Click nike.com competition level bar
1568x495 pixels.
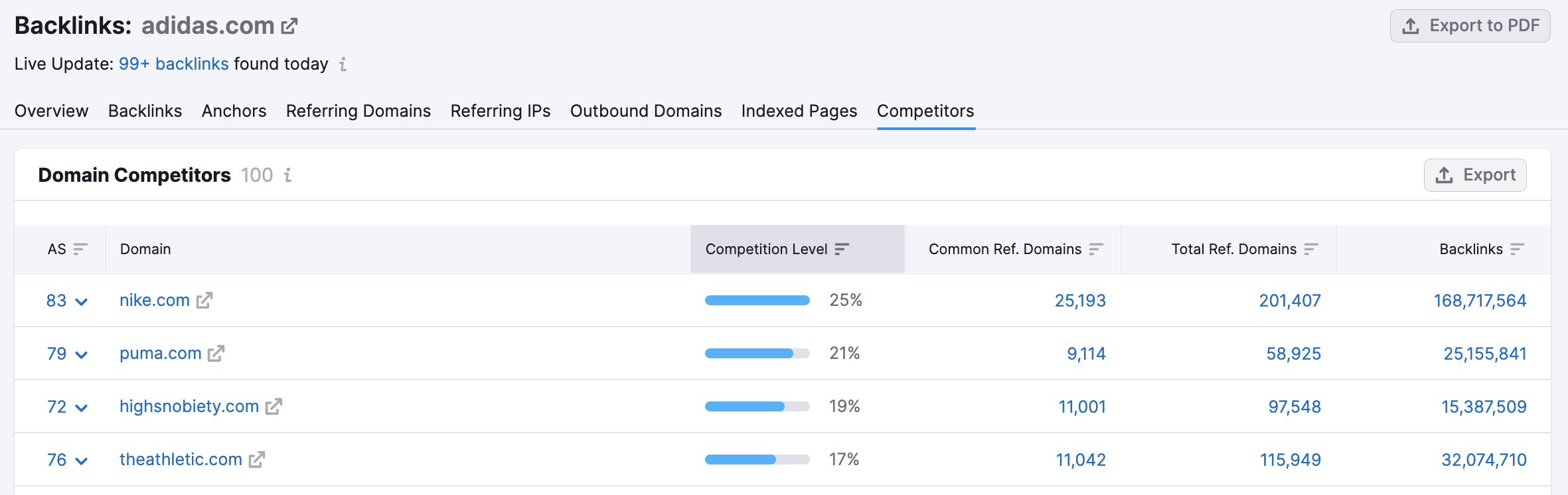tap(757, 301)
